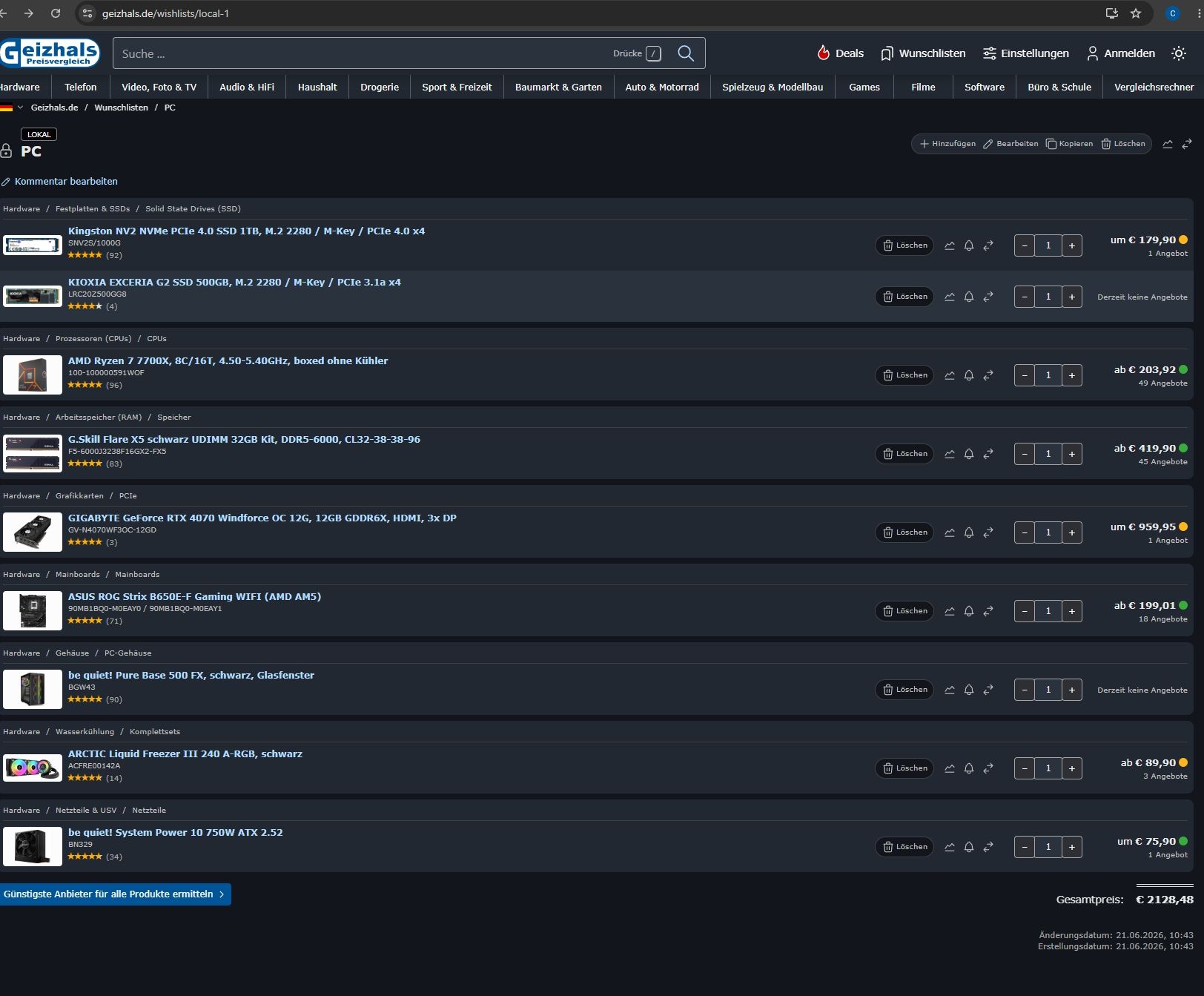Set price alert bell for be quiet! Pure Base 500 FX

tap(969, 690)
